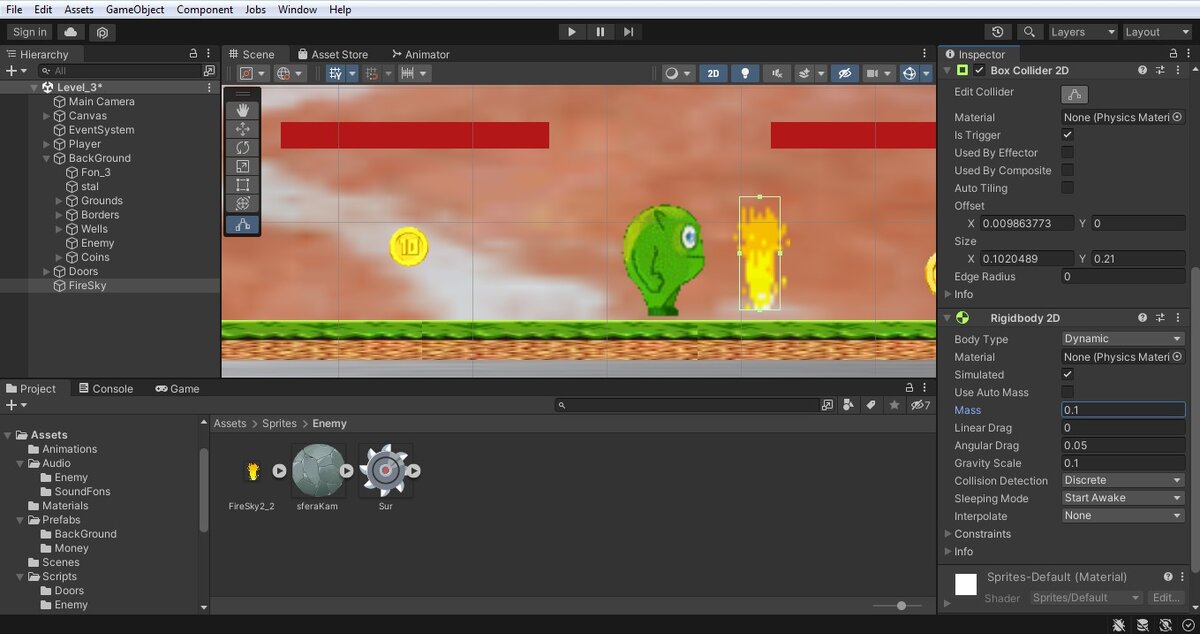The width and height of the screenshot is (1200, 634).
Task: Select the Hand view tool
Action: tap(242, 110)
